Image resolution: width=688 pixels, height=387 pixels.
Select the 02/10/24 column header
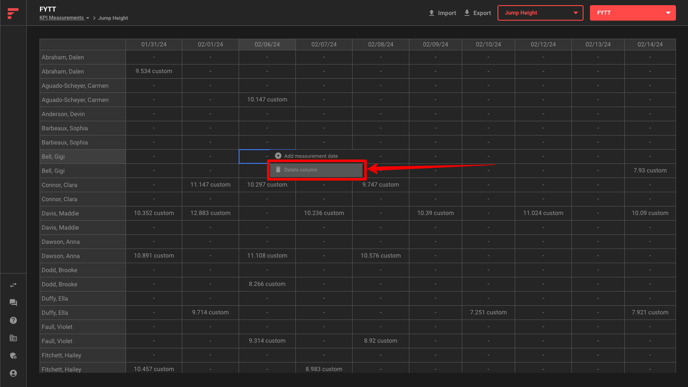[x=488, y=44]
